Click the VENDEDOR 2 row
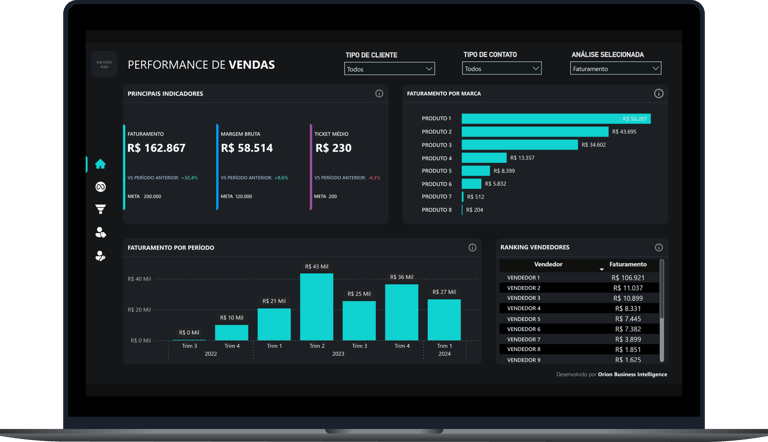Screen dimensions: 768x442 (579, 288)
